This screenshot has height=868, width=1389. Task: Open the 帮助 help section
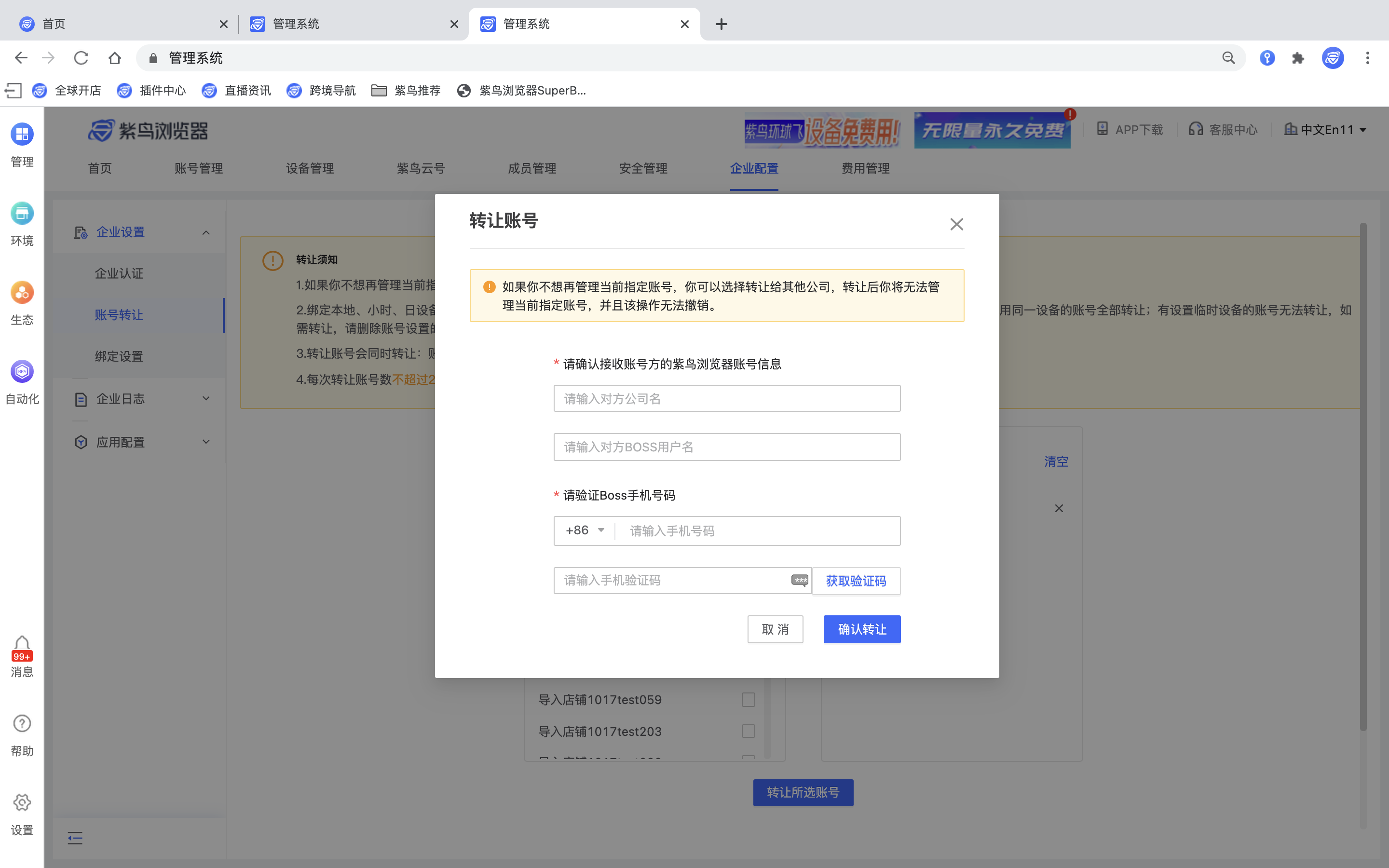[x=22, y=735]
